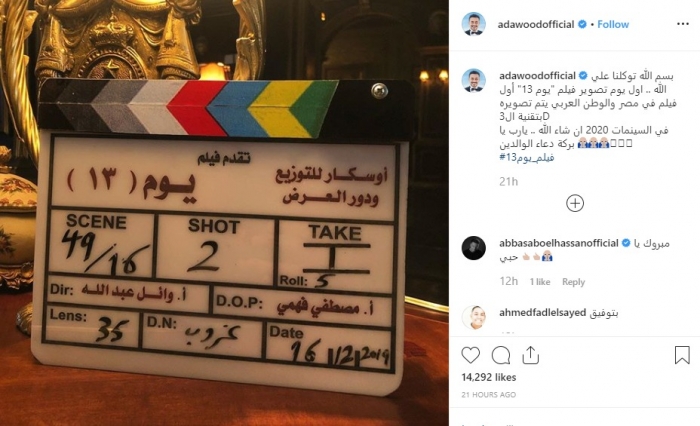Click the clapperboard post photo
This screenshot has width=700, height=426.
point(224,213)
